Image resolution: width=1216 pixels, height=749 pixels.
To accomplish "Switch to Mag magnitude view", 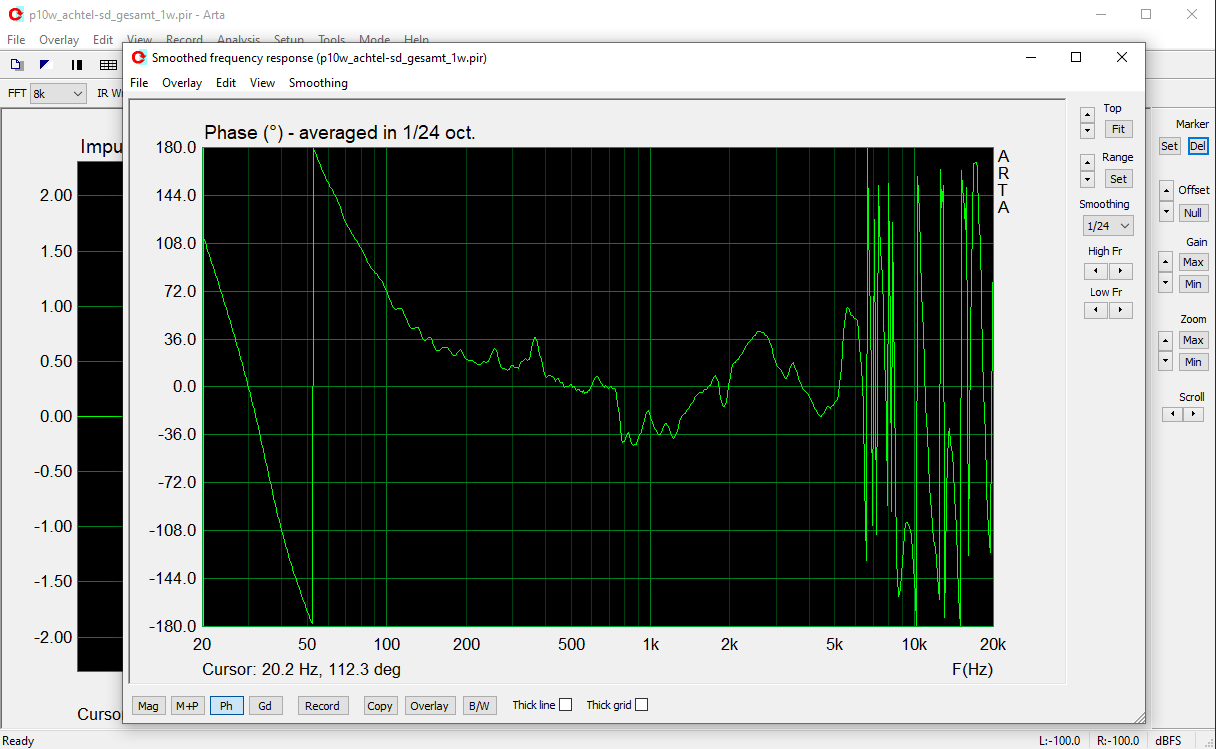I will (148, 706).
